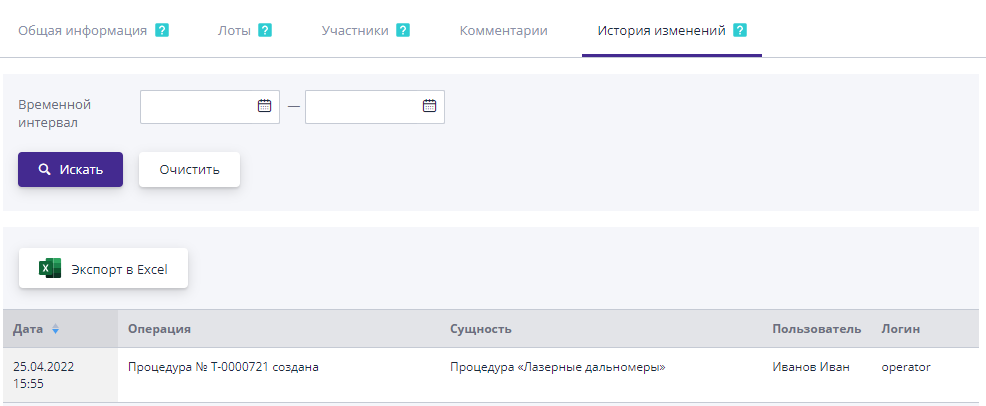
Task: Click the help icon beside Участники
Action: pos(403,30)
